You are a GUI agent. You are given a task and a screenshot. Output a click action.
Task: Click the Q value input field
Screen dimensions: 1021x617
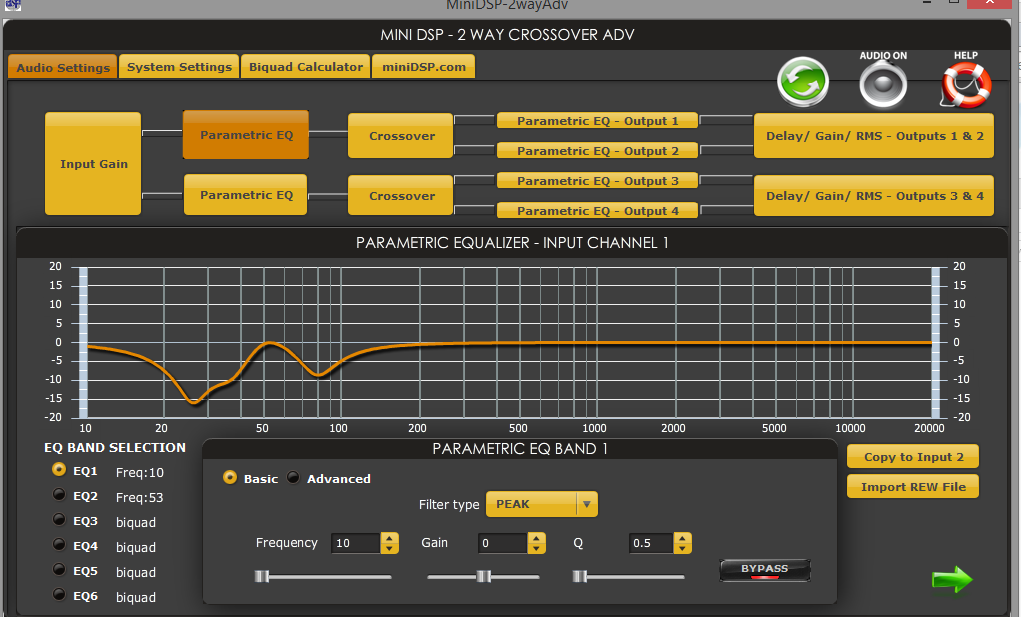point(650,543)
